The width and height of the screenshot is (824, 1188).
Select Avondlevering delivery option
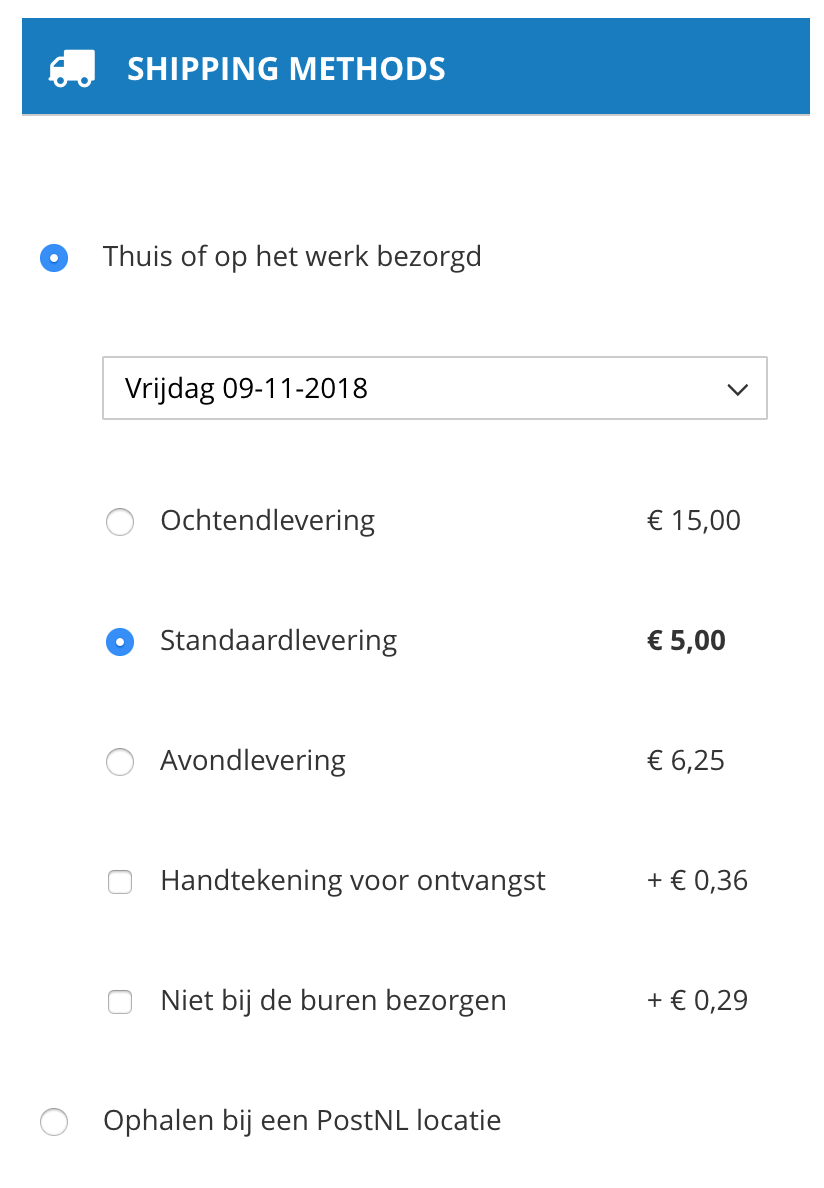tap(120, 761)
